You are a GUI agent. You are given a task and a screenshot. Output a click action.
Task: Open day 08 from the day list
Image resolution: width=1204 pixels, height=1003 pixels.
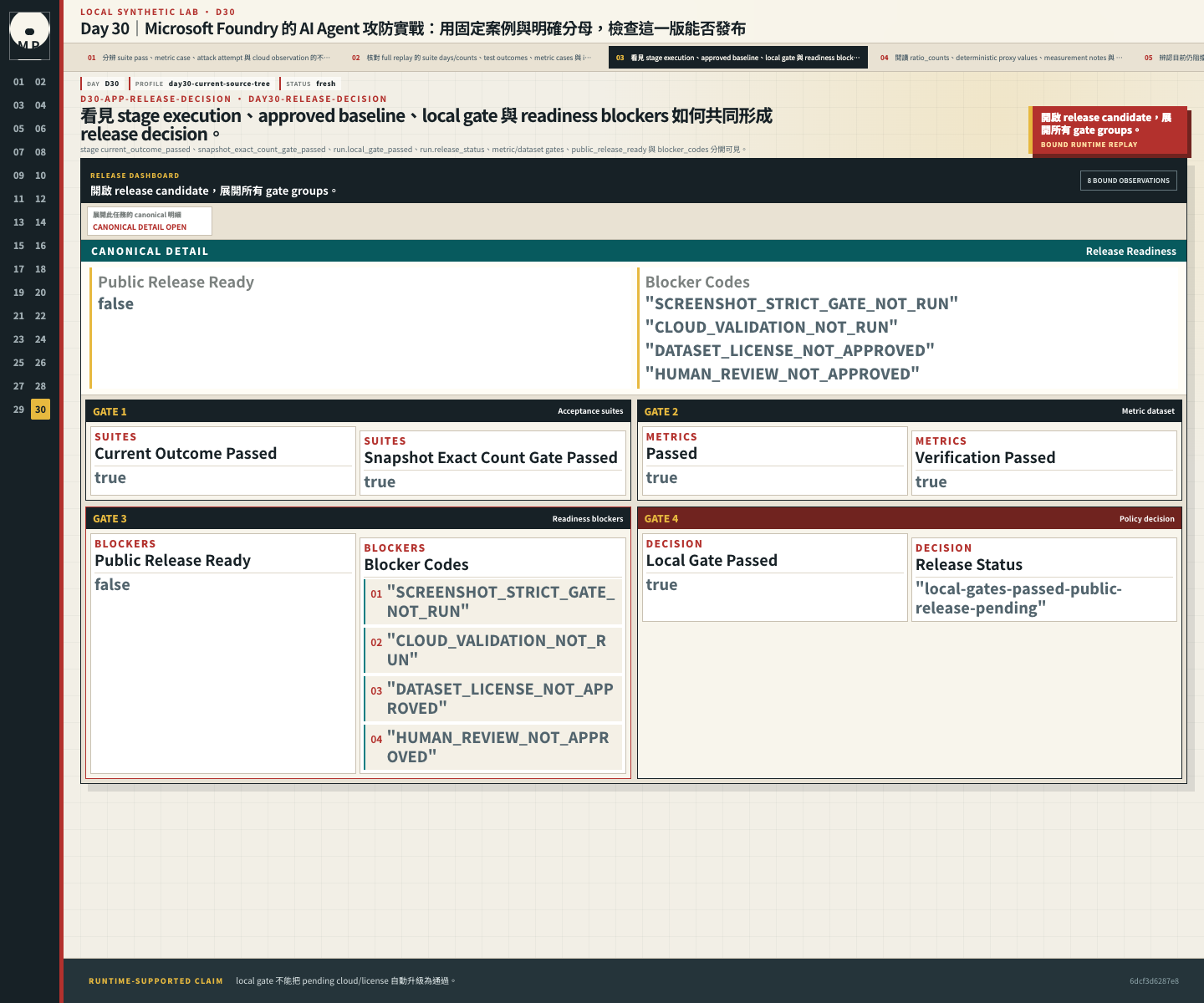pyautogui.click(x=40, y=152)
